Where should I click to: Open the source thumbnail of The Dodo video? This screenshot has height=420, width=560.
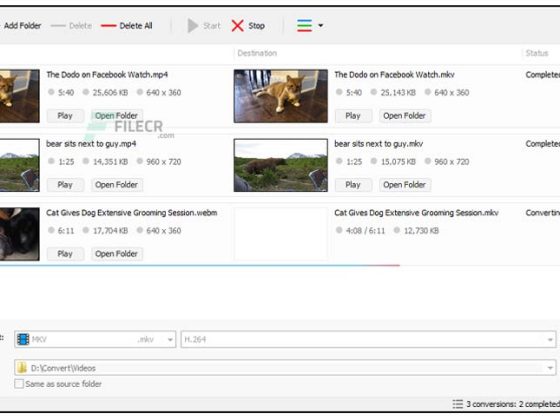pos(20,96)
